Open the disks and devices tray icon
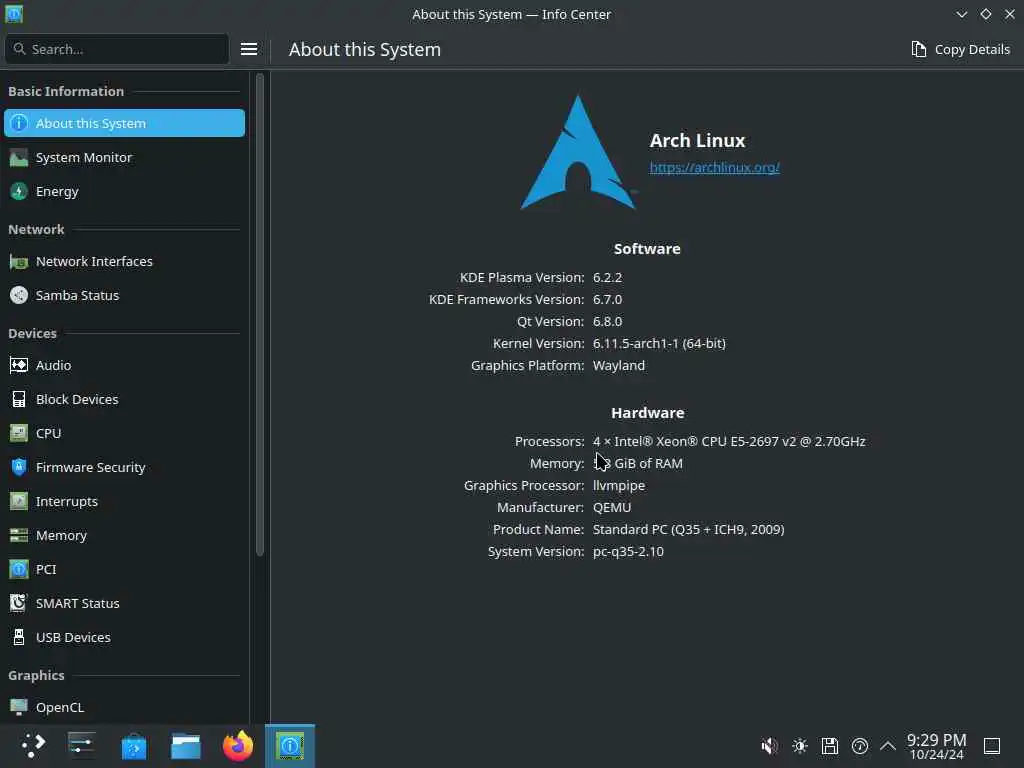This screenshot has width=1024, height=768. point(830,746)
